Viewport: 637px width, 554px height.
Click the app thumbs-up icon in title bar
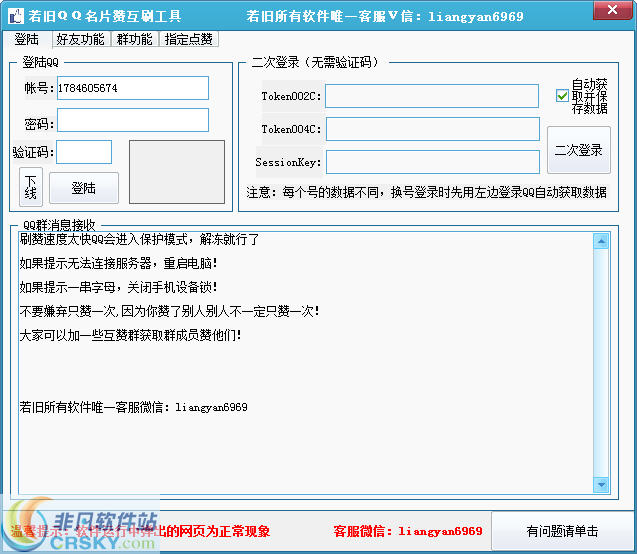point(16,16)
